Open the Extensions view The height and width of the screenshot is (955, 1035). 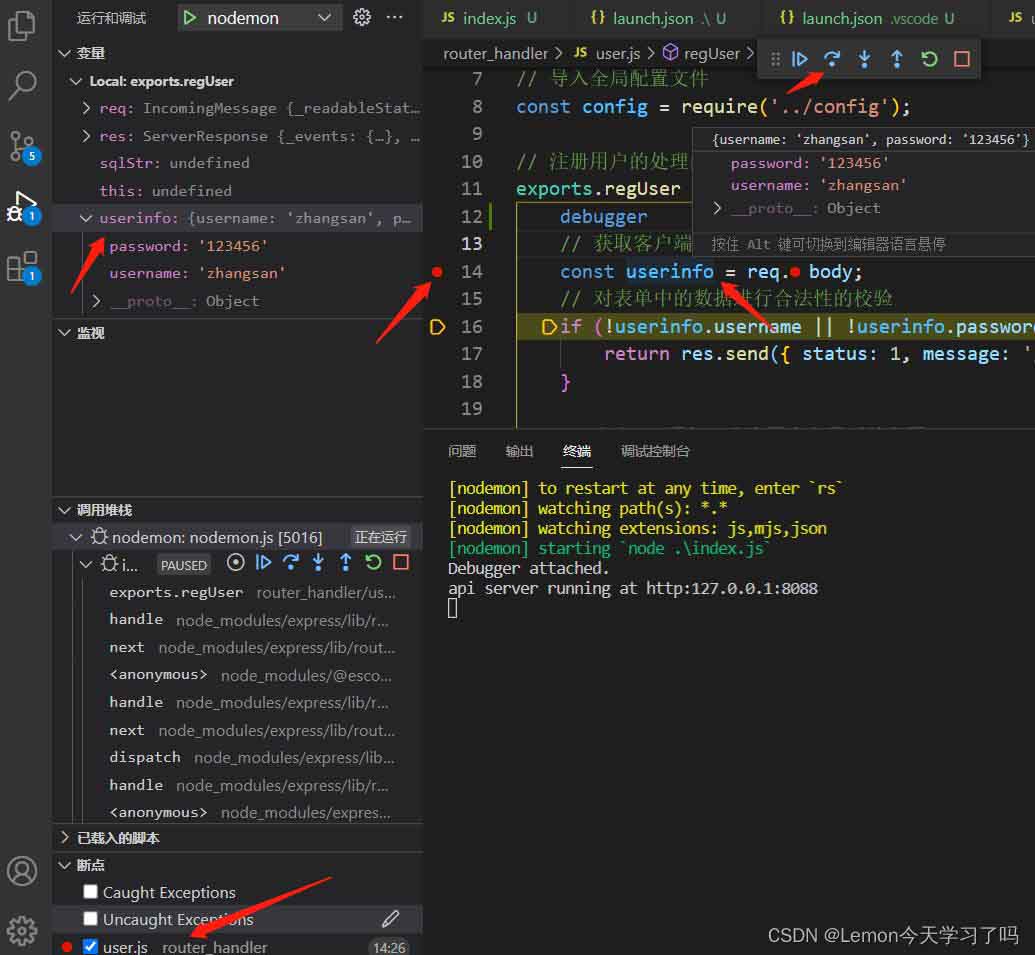coord(22,267)
